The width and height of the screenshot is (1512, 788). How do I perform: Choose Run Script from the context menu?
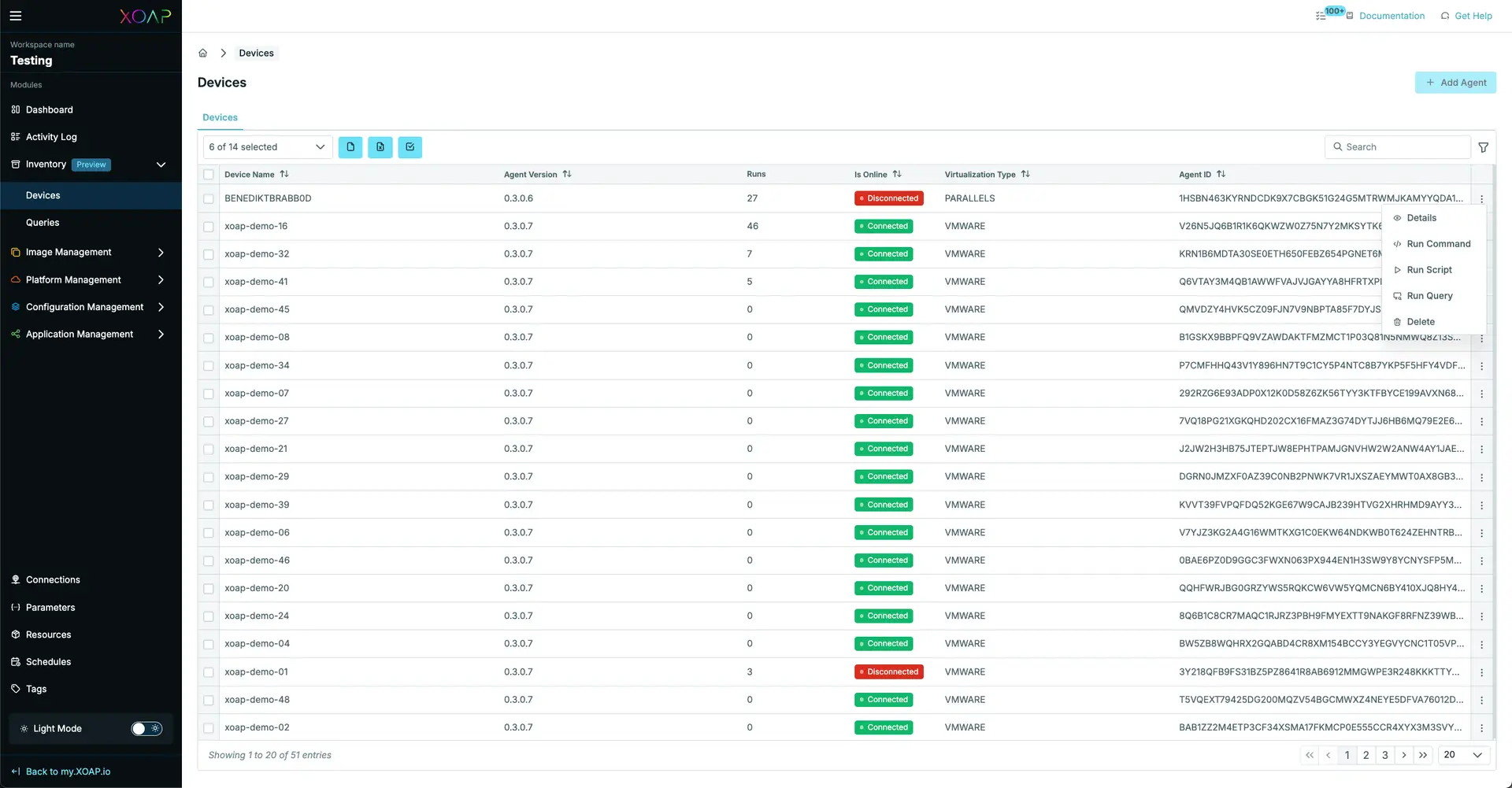coord(1429,269)
